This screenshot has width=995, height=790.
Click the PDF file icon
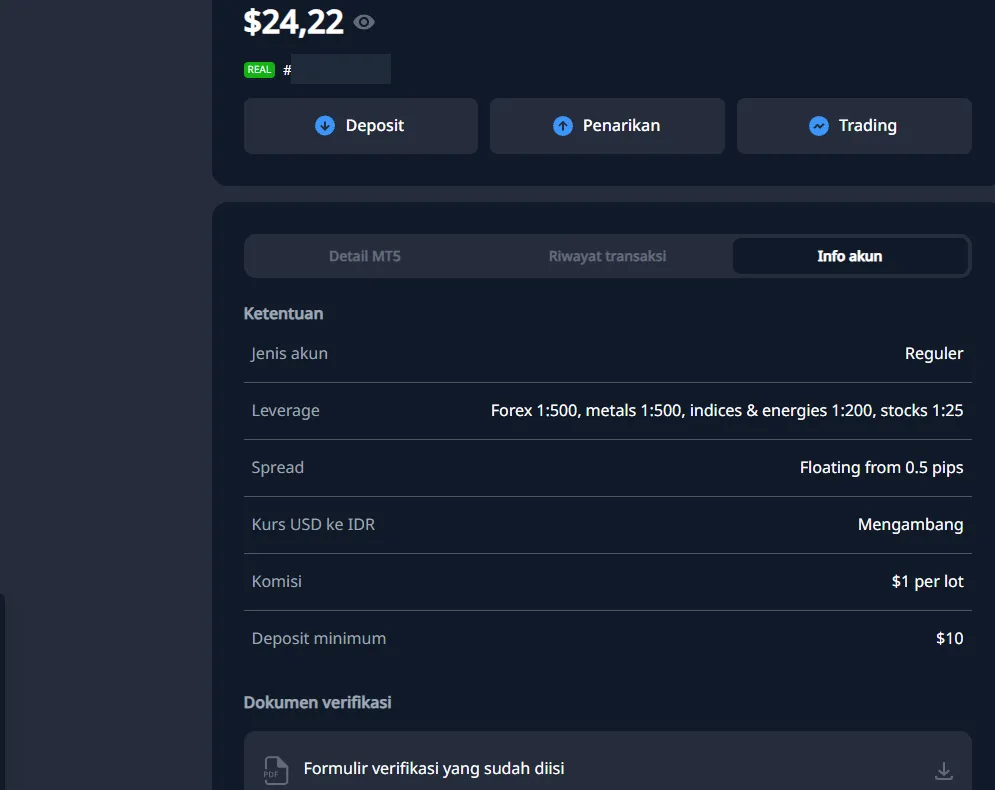pos(275,770)
